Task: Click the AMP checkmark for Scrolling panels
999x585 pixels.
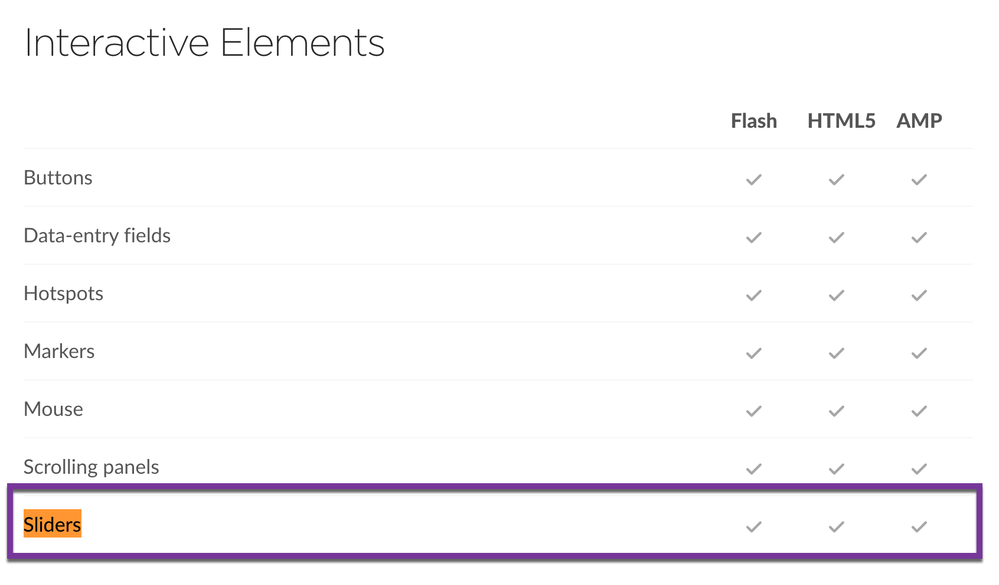Action: click(x=919, y=468)
